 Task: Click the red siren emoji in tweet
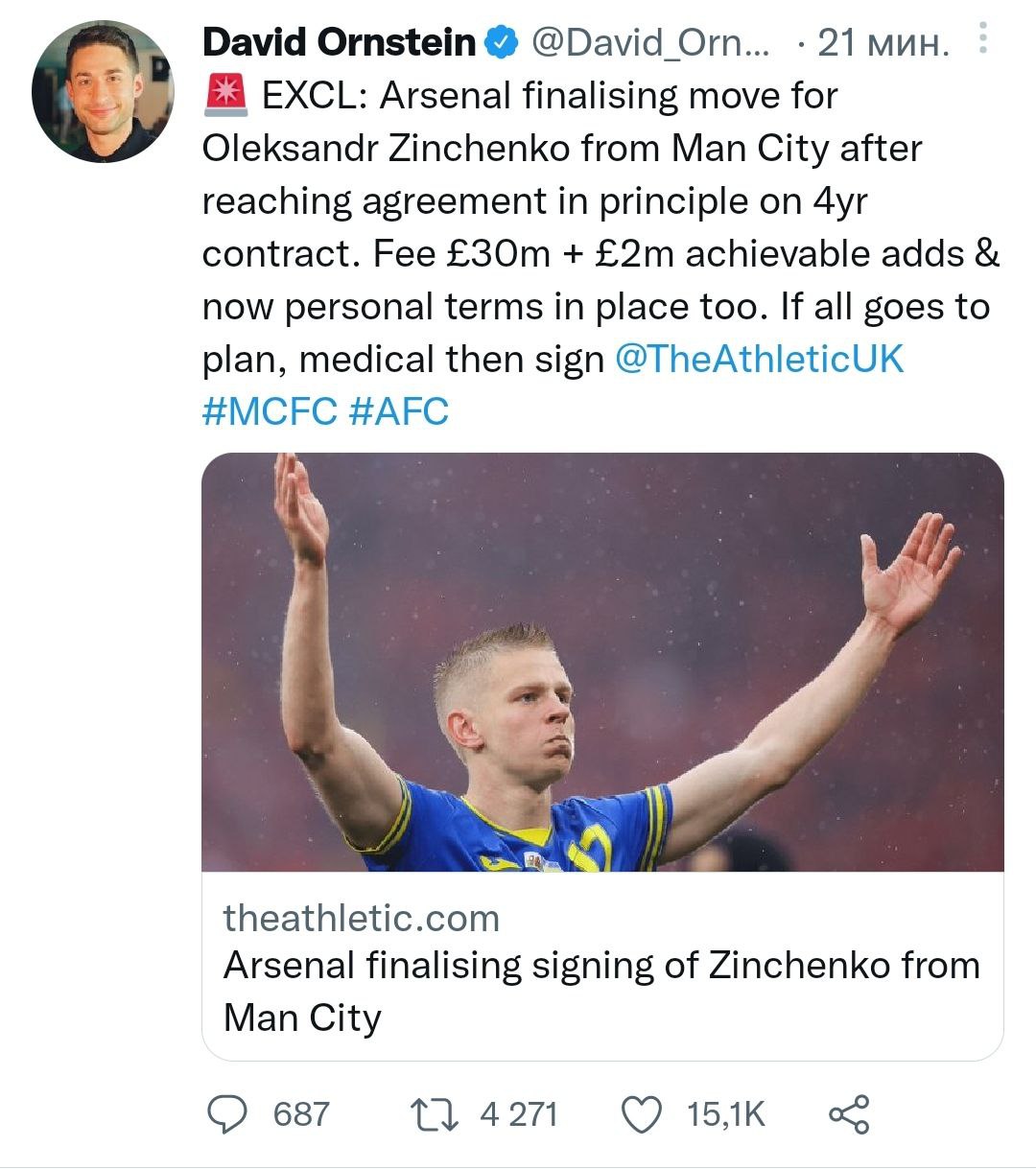(x=226, y=96)
